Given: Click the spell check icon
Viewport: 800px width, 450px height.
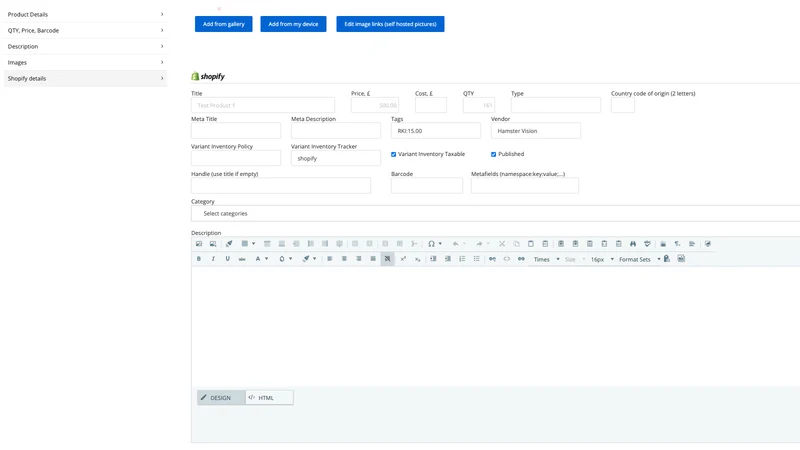Looking at the screenshot, I should (647, 244).
